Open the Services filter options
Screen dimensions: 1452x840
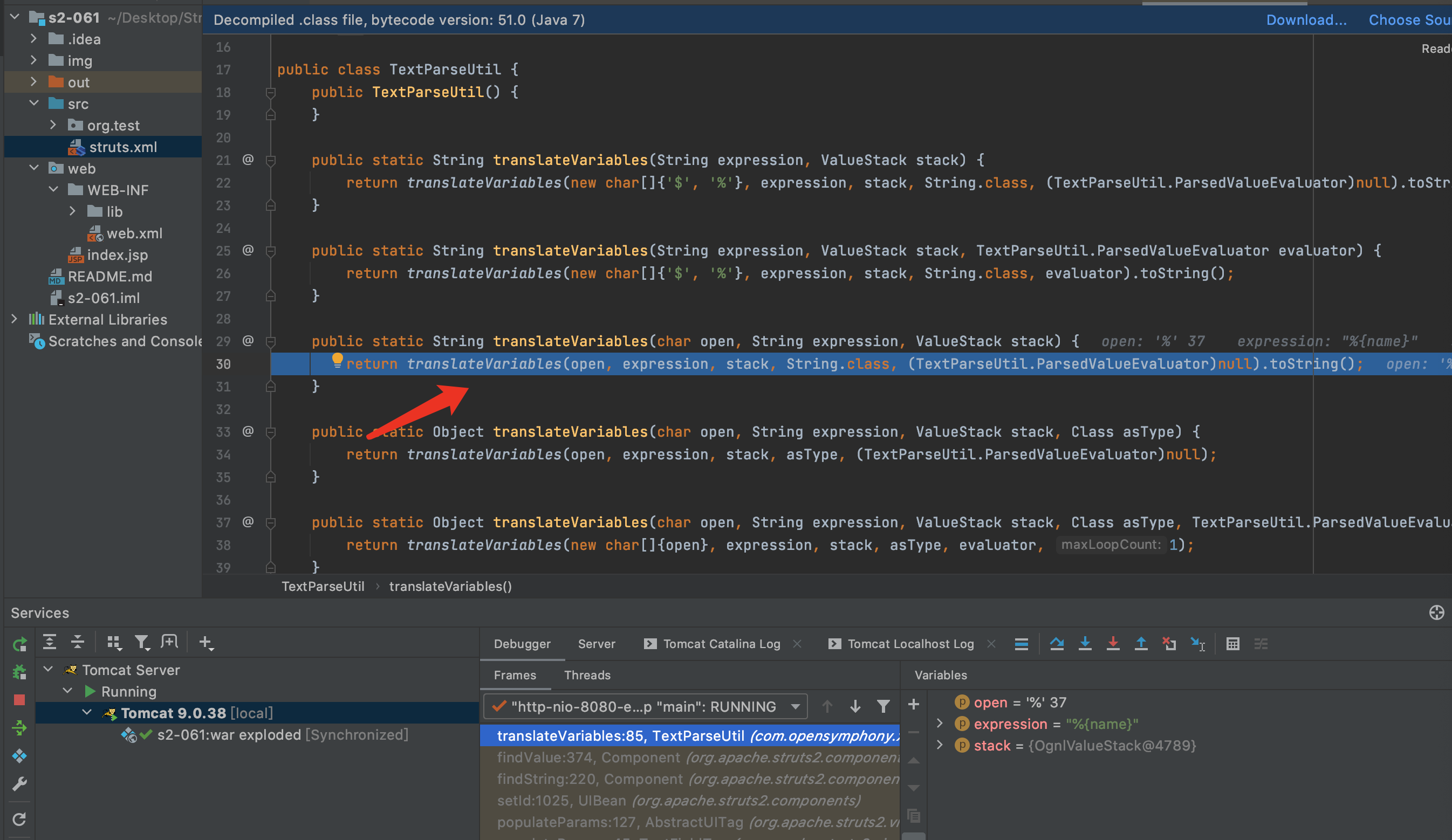pyautogui.click(x=142, y=642)
